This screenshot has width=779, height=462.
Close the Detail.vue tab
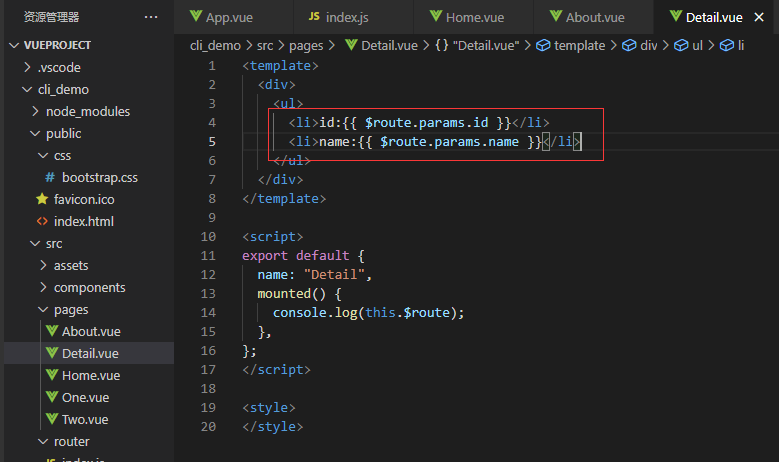tap(759, 17)
